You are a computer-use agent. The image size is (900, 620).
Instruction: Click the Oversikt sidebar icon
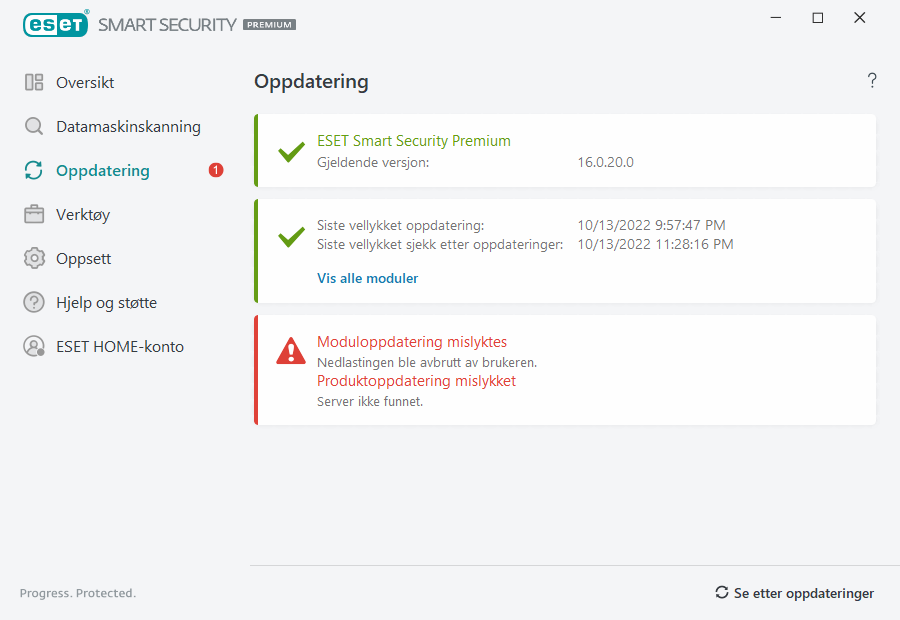(34, 83)
